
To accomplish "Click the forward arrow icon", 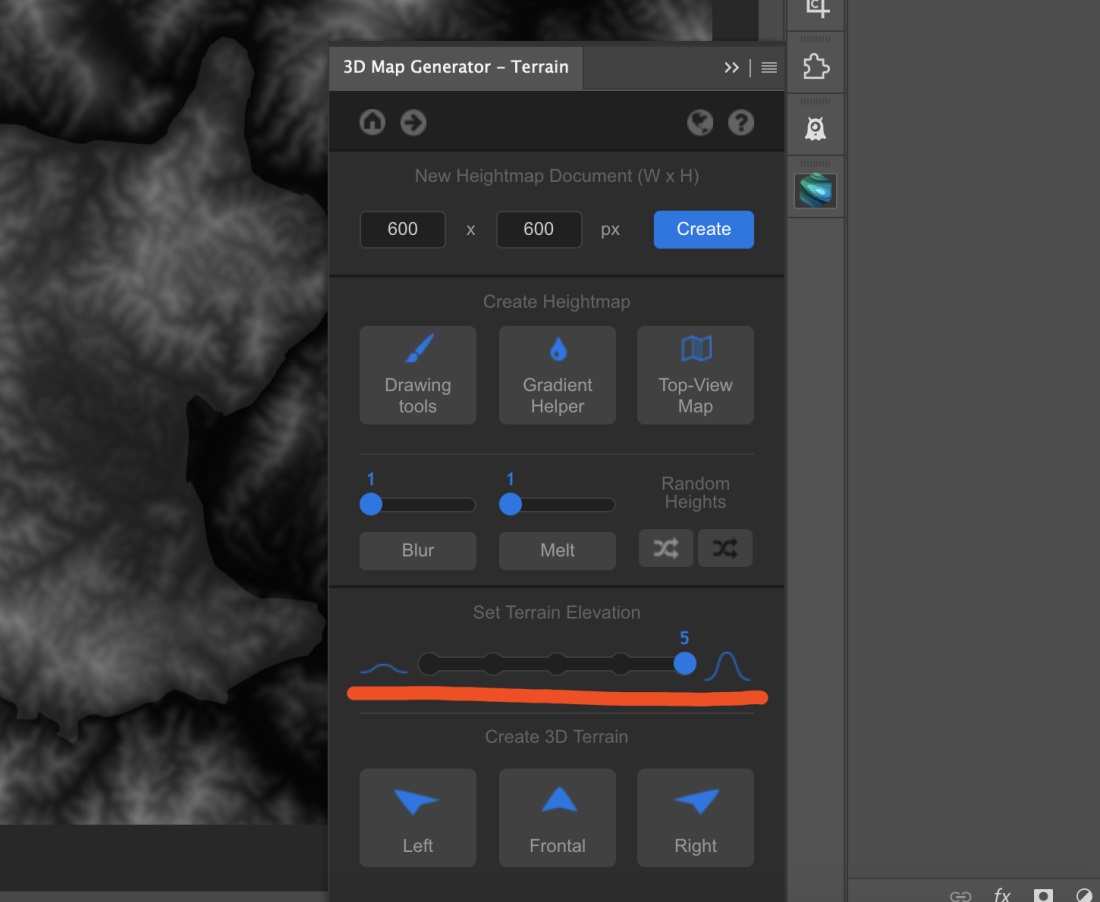I will click(413, 122).
